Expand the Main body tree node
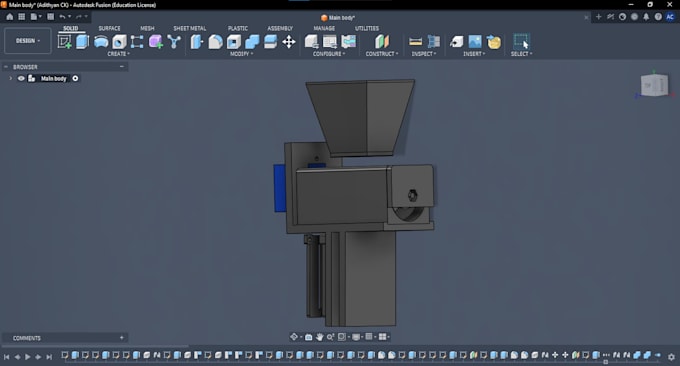The width and height of the screenshot is (680, 366). (x=10, y=78)
